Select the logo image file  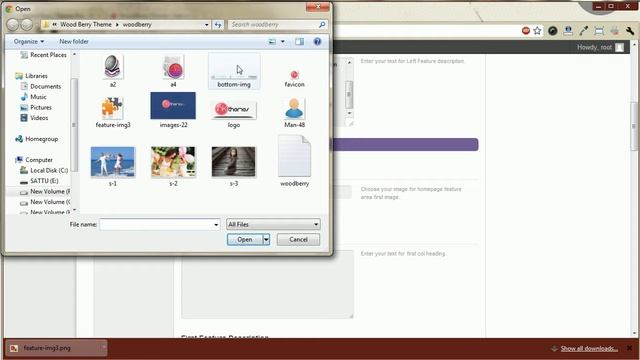(x=233, y=113)
